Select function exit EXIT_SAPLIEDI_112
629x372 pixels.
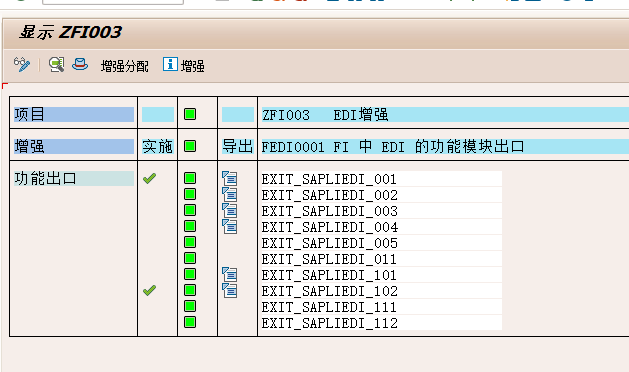tap(381, 323)
